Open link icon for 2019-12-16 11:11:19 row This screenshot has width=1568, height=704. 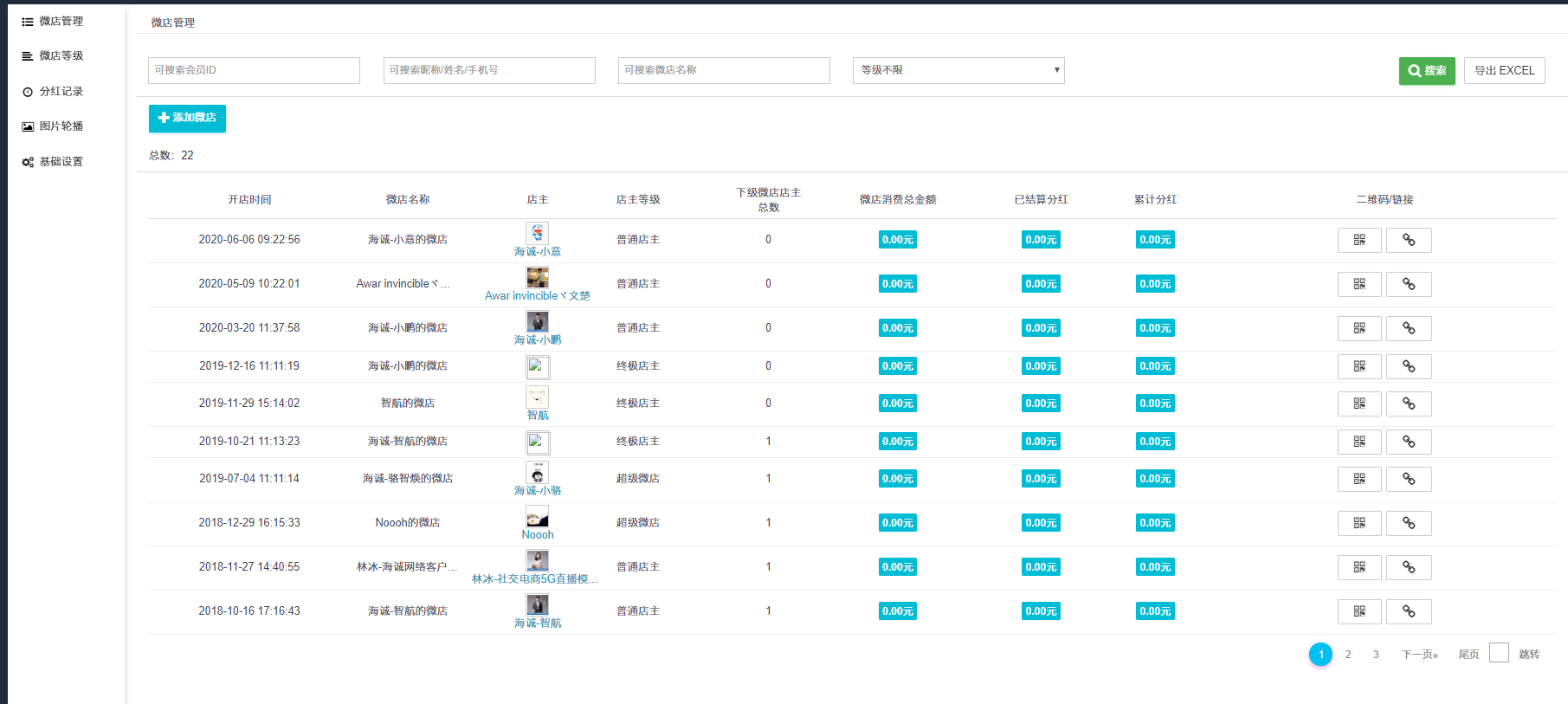[1409, 366]
